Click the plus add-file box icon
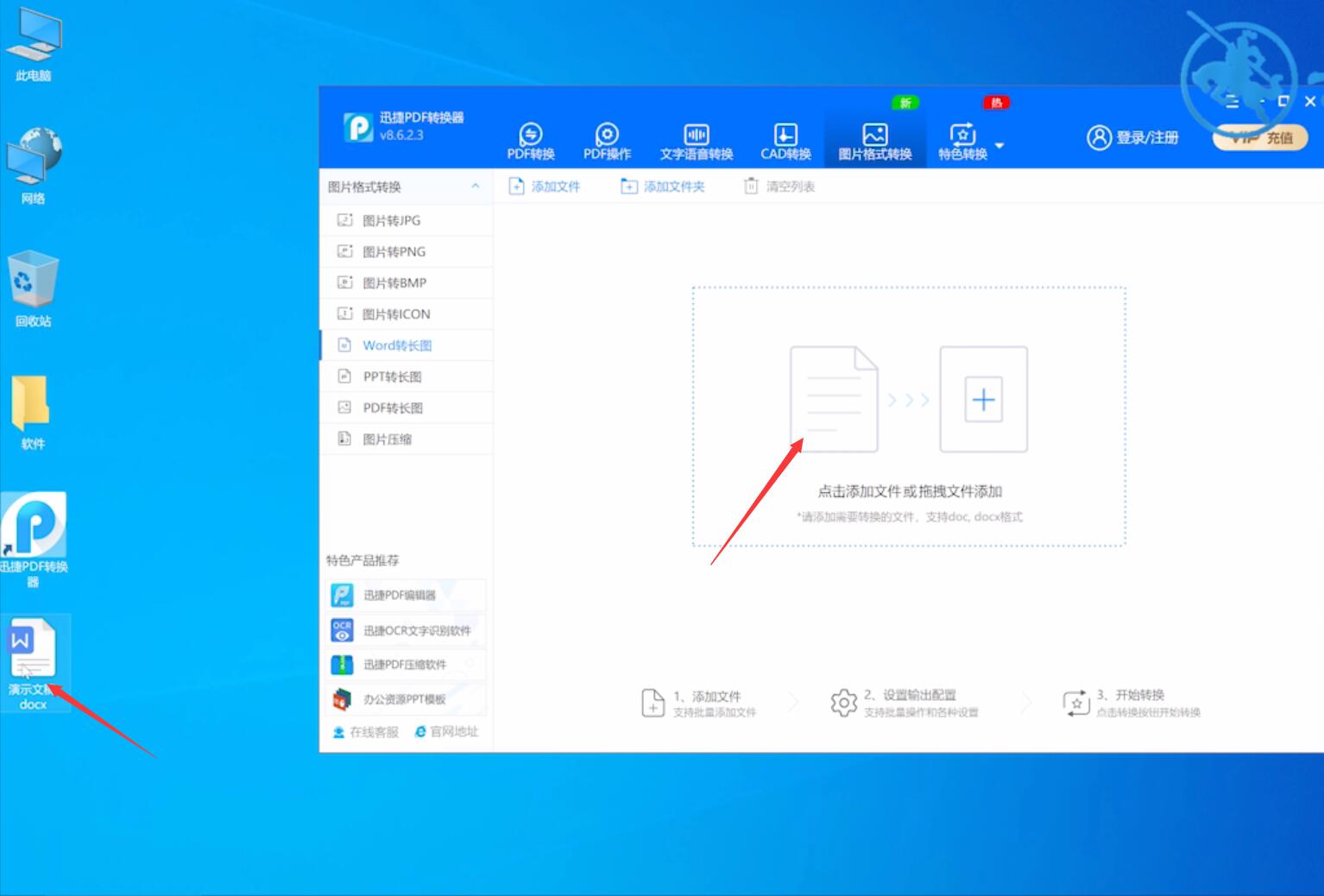Viewport: 1324px width, 896px height. 983,399
